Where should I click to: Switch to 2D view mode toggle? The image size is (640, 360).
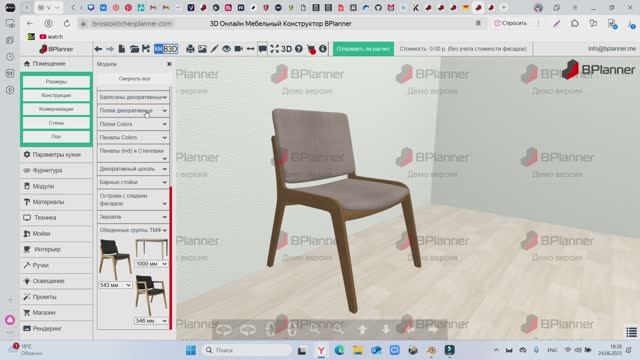point(158,49)
